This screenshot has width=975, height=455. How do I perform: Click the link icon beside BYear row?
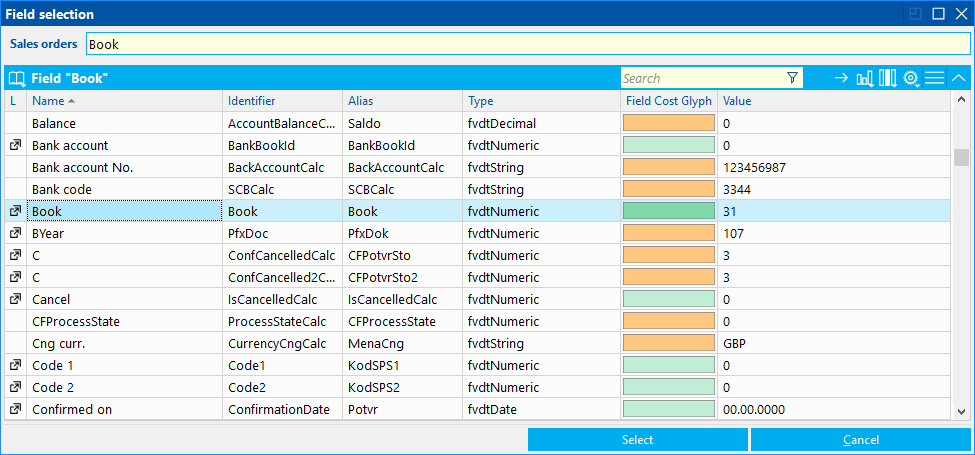coord(15,233)
